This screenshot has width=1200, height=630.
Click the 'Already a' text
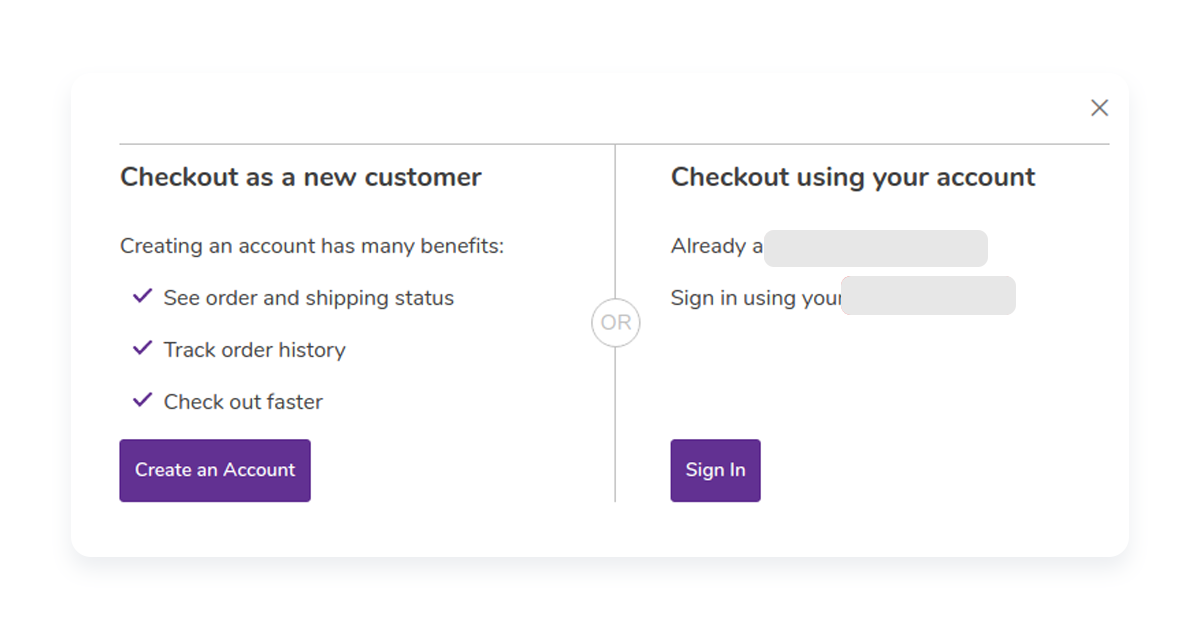point(717,246)
